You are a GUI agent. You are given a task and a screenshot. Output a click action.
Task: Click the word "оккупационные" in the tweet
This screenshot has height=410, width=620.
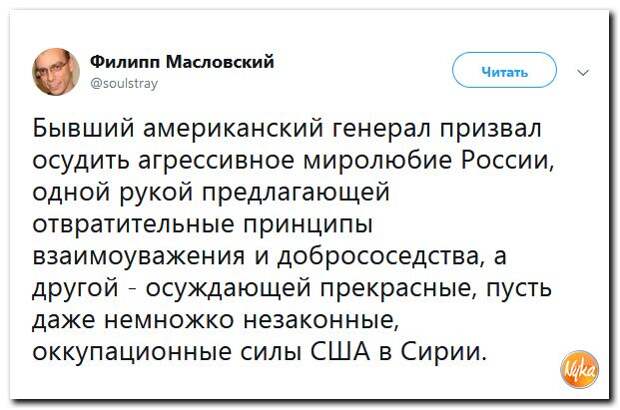click(132, 353)
